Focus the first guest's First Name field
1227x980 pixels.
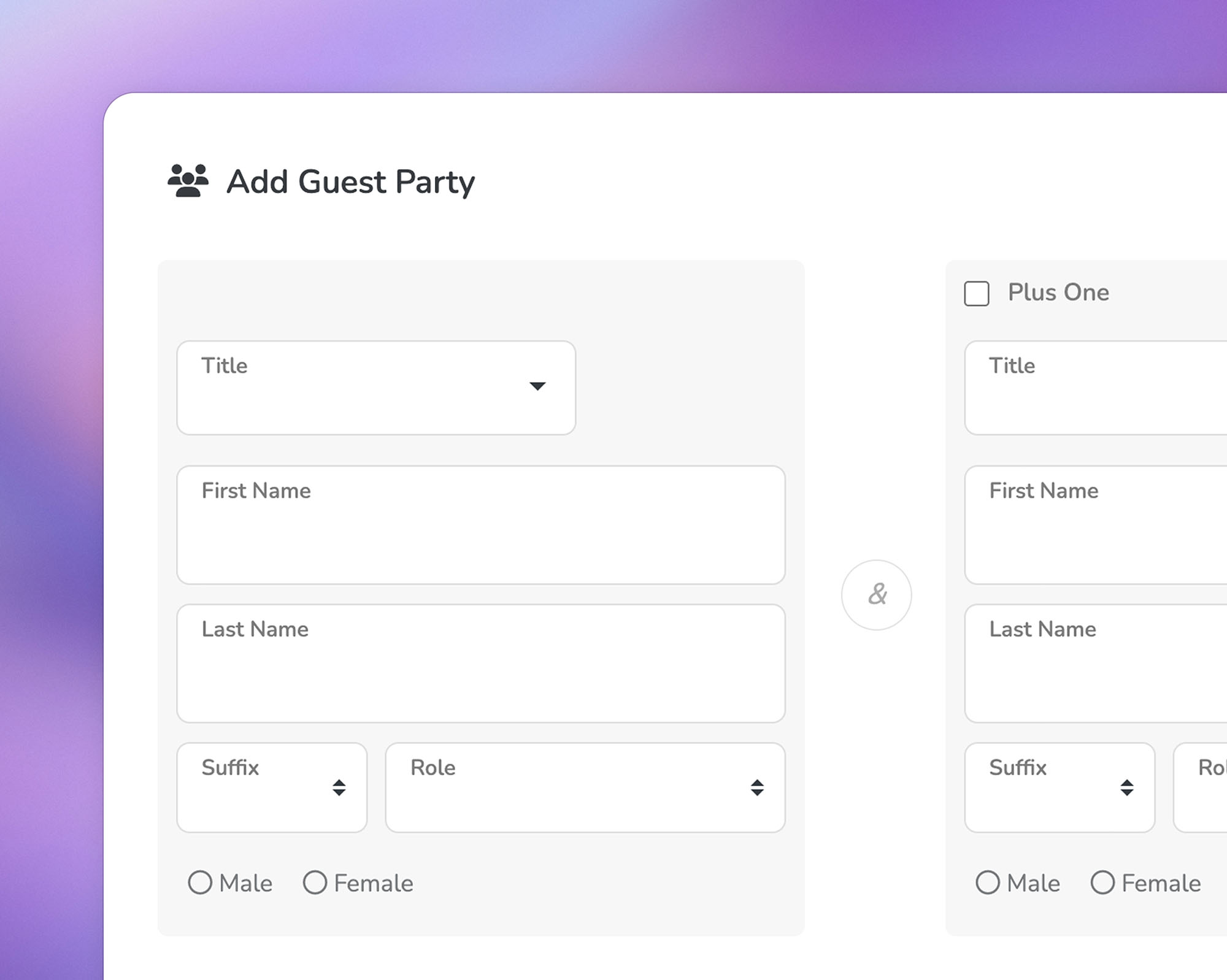click(x=481, y=525)
